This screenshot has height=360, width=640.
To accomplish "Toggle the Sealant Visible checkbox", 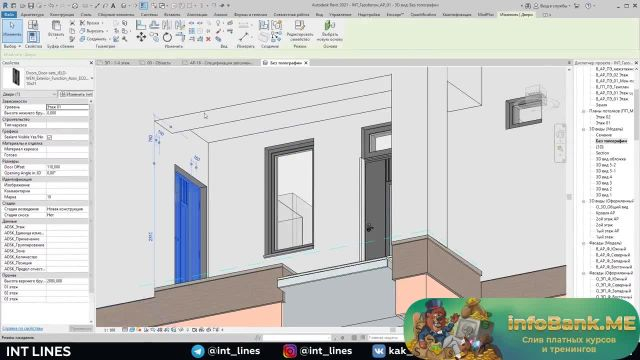I will click(x=49, y=137).
